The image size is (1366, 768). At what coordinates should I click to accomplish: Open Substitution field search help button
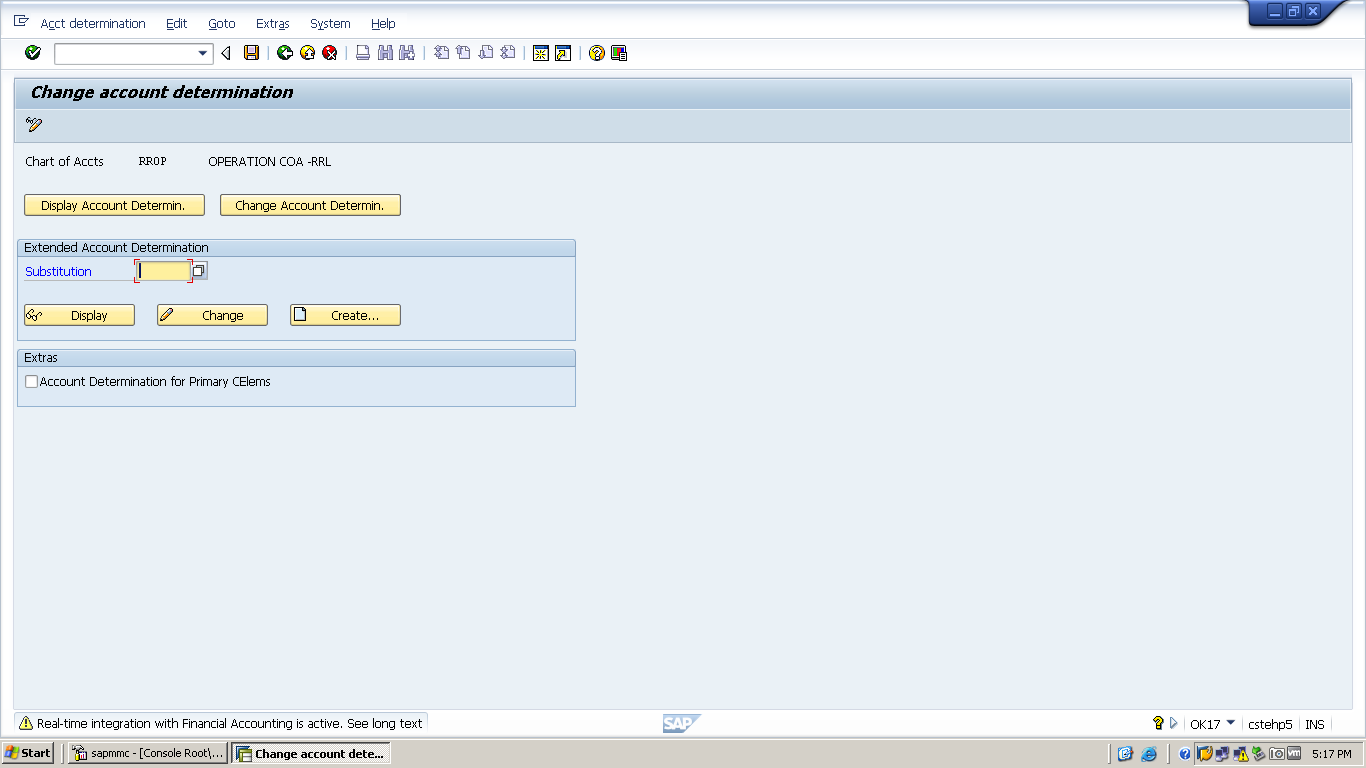coord(200,271)
